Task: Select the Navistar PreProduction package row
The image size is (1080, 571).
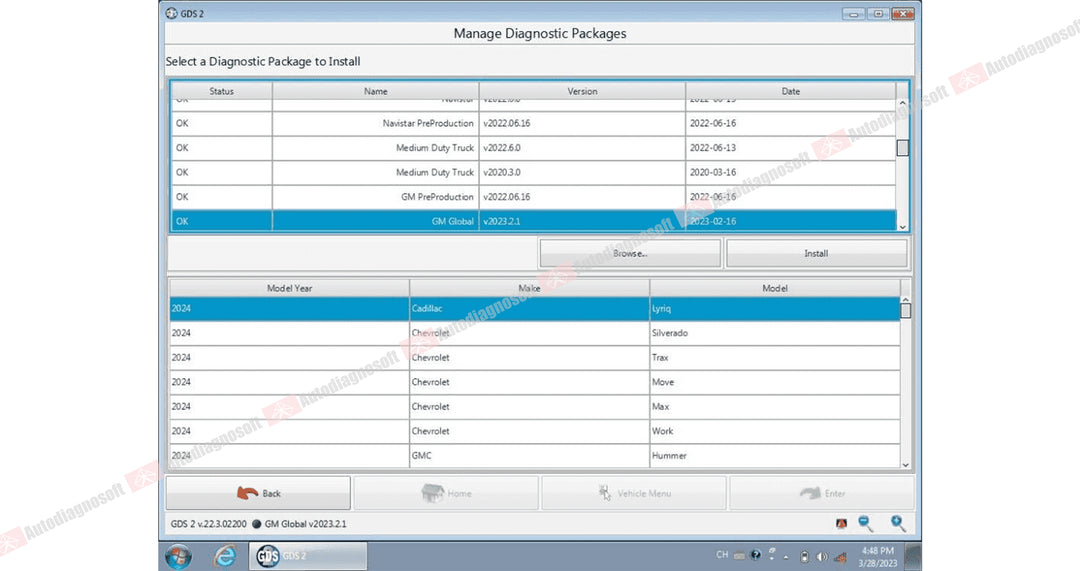Action: (x=533, y=123)
